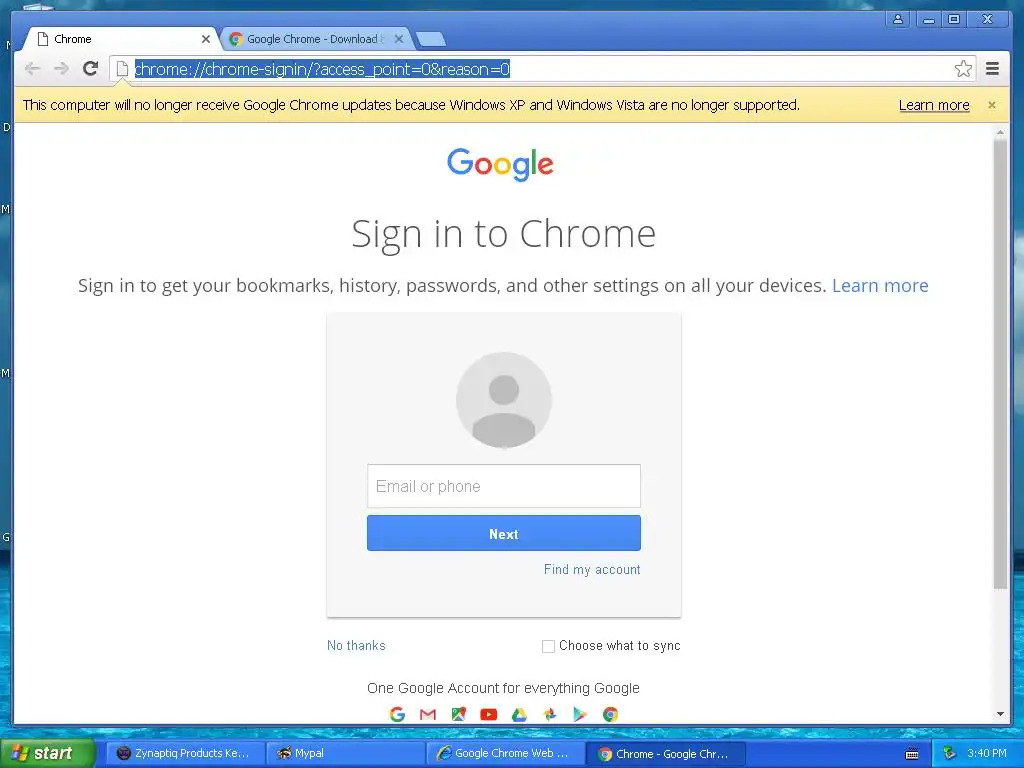Click the Google Maps service icon

(458, 714)
